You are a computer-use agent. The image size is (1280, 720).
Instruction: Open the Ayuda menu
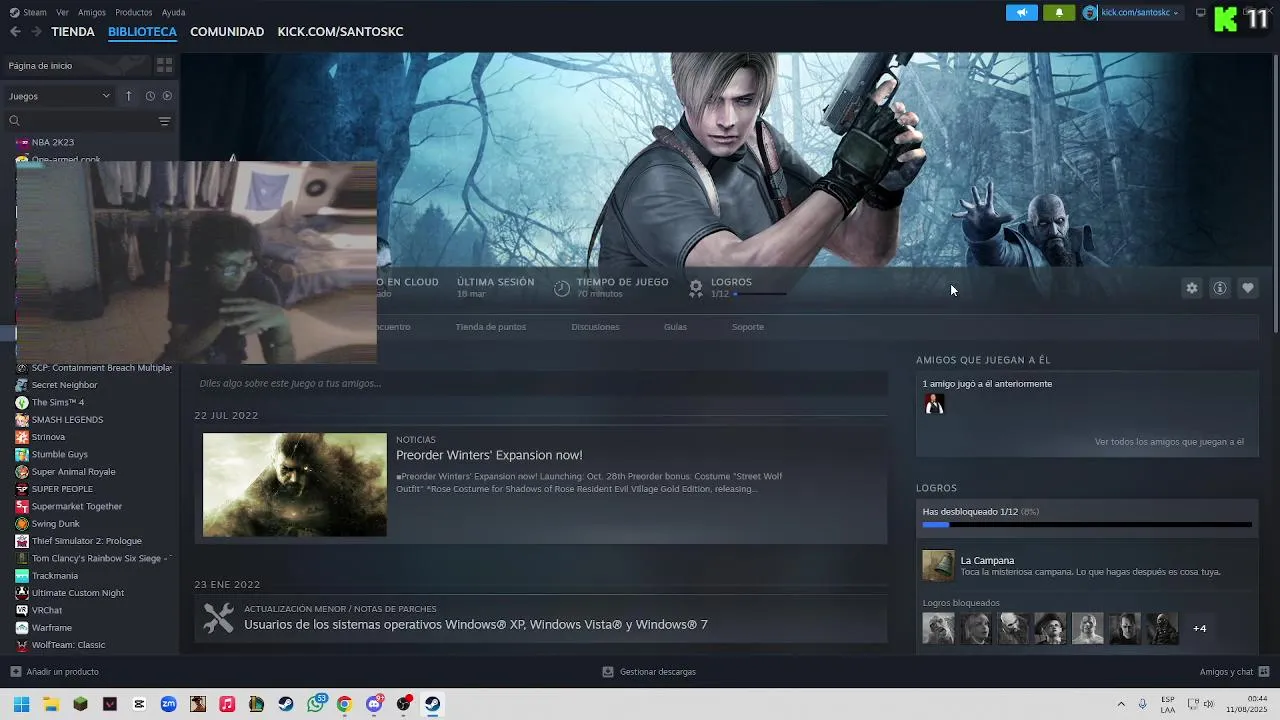click(174, 13)
